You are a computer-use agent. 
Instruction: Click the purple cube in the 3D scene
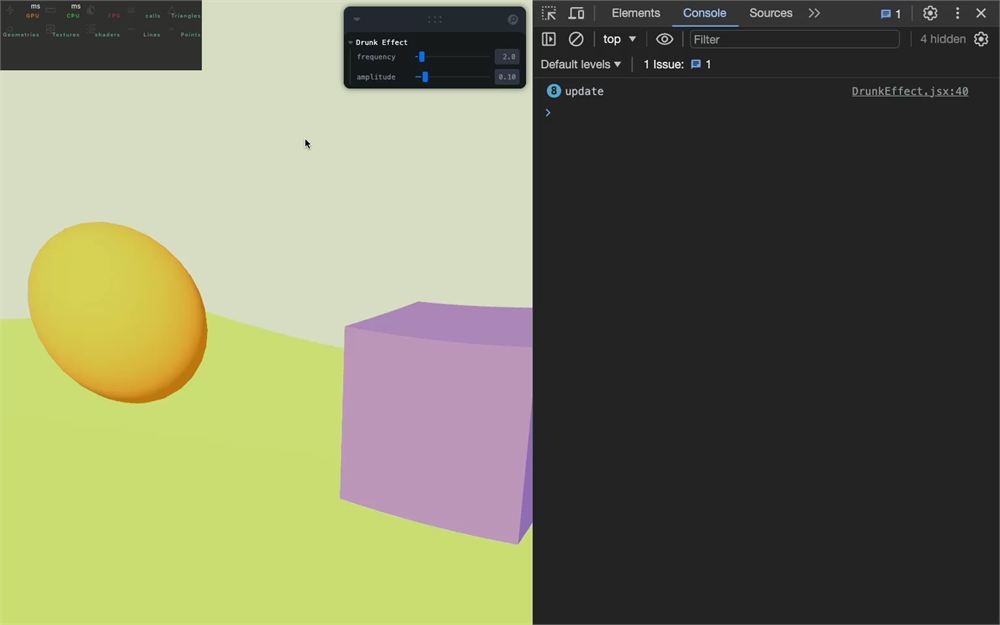pyautogui.click(x=436, y=422)
